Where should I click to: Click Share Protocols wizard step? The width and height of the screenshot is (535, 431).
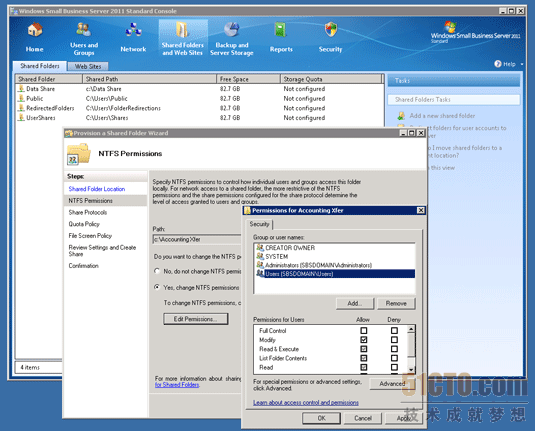(88, 212)
